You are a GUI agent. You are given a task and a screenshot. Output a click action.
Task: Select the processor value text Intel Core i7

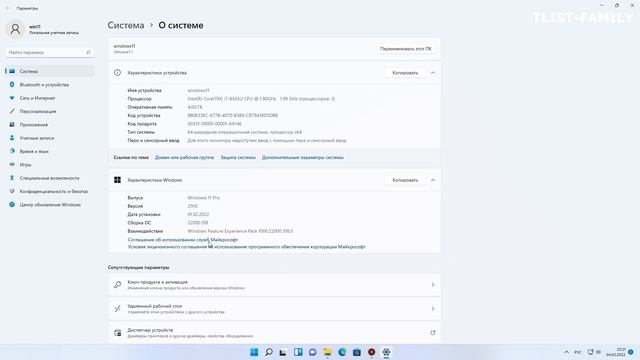pos(261,99)
